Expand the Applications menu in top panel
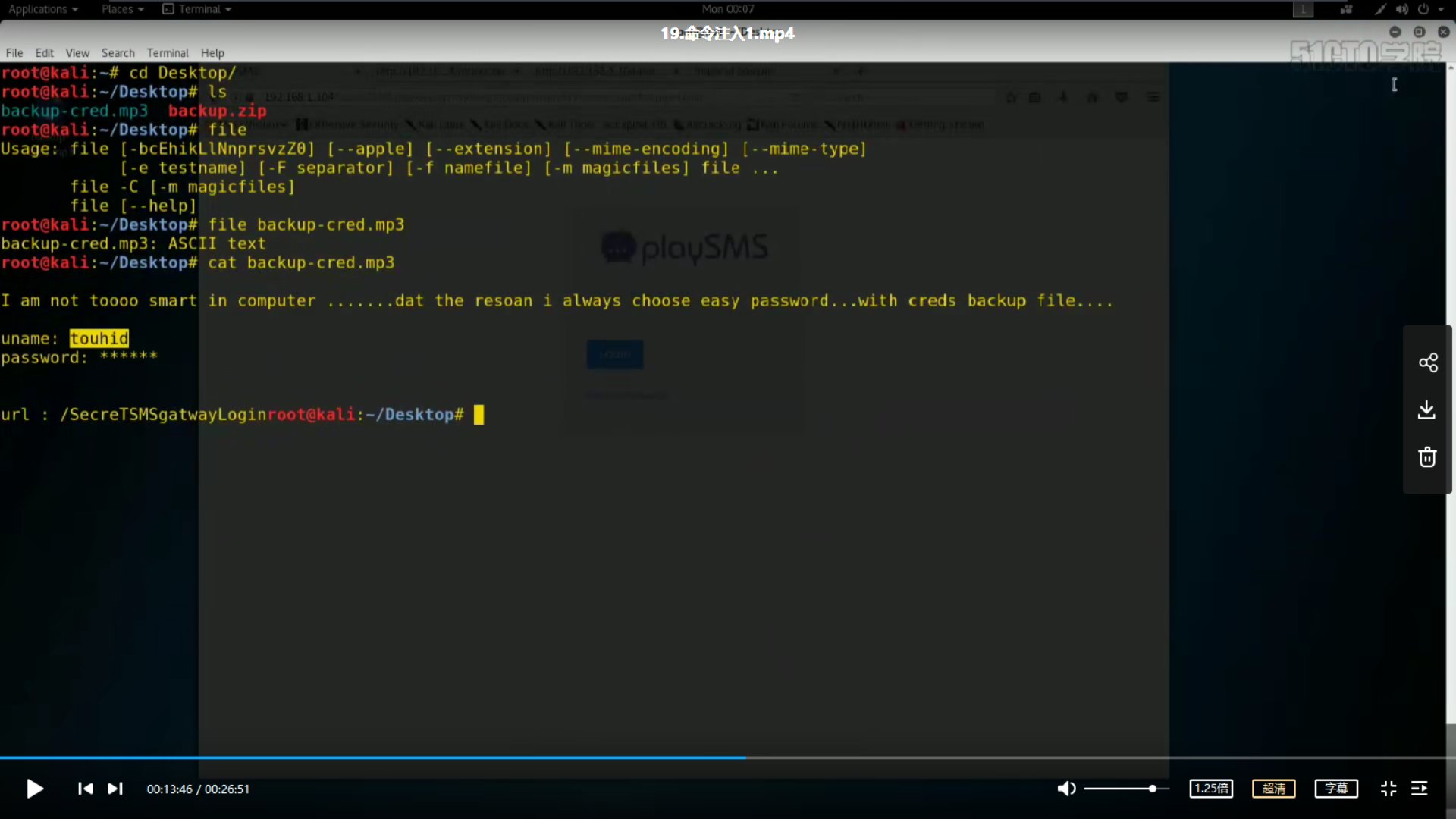Viewport: 1456px width, 819px height. pyautogui.click(x=43, y=9)
